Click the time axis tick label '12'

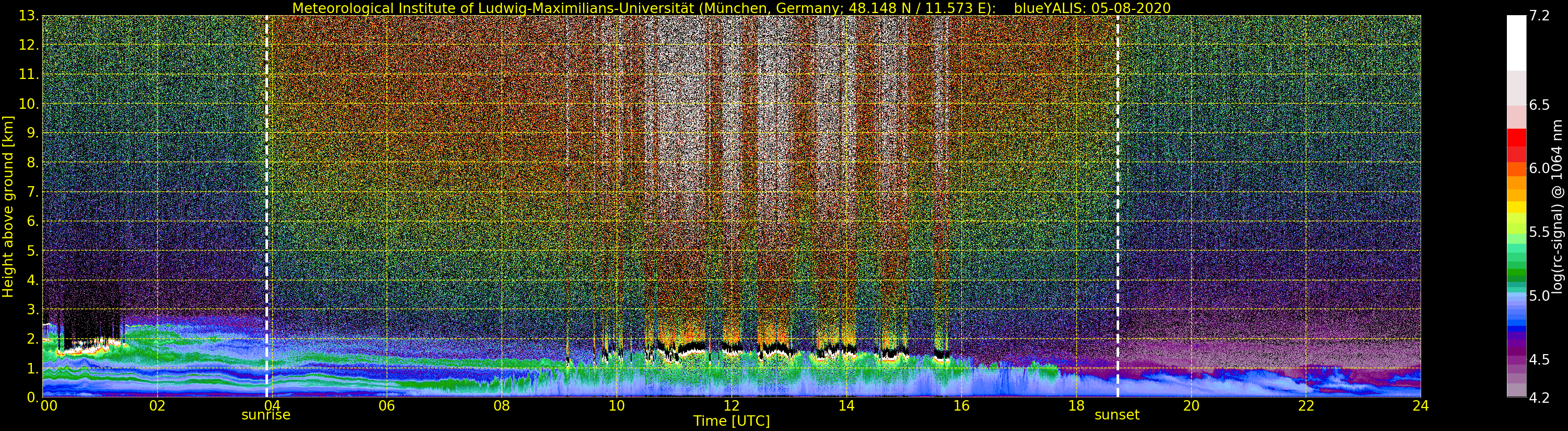(731, 406)
